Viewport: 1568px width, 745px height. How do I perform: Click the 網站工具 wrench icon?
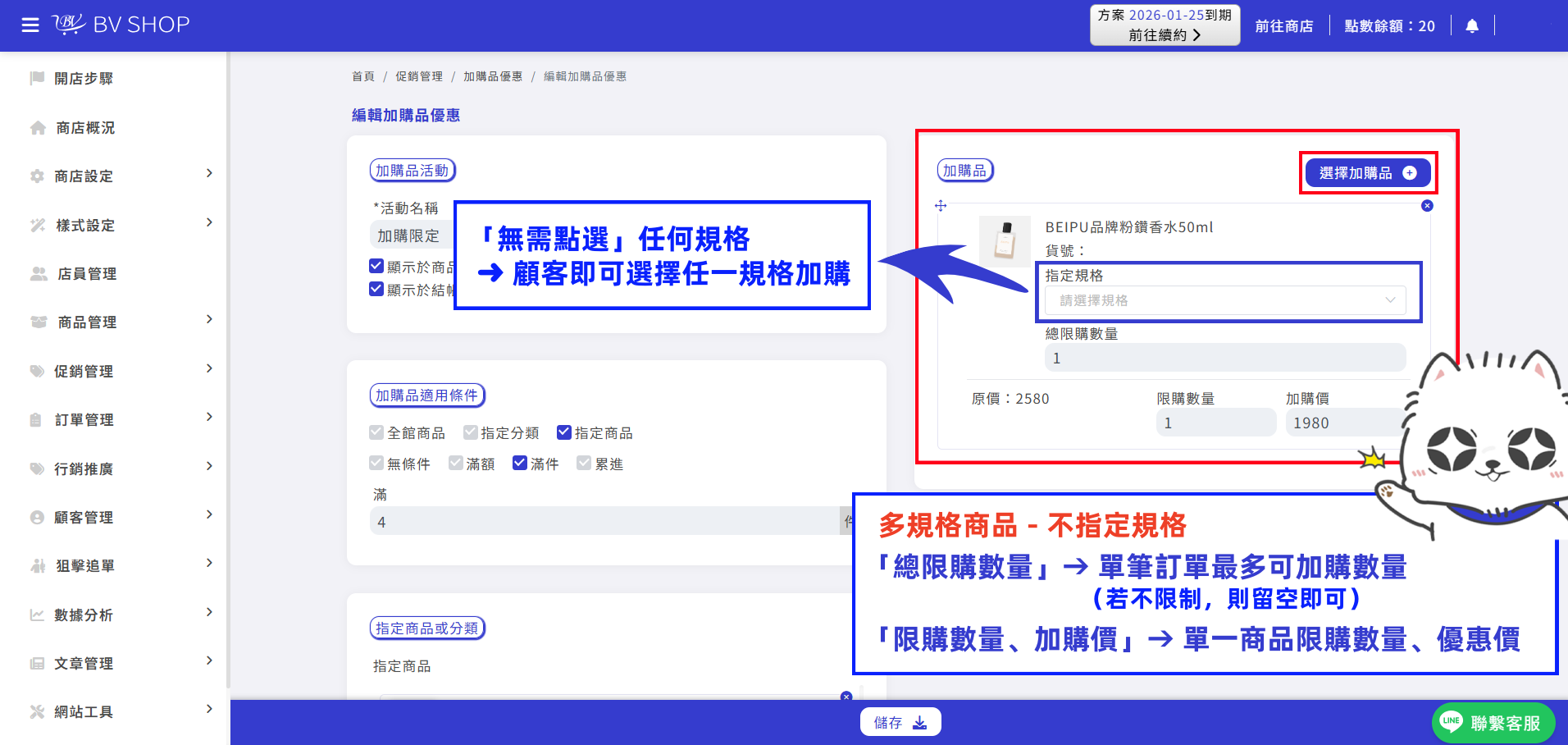(x=37, y=711)
